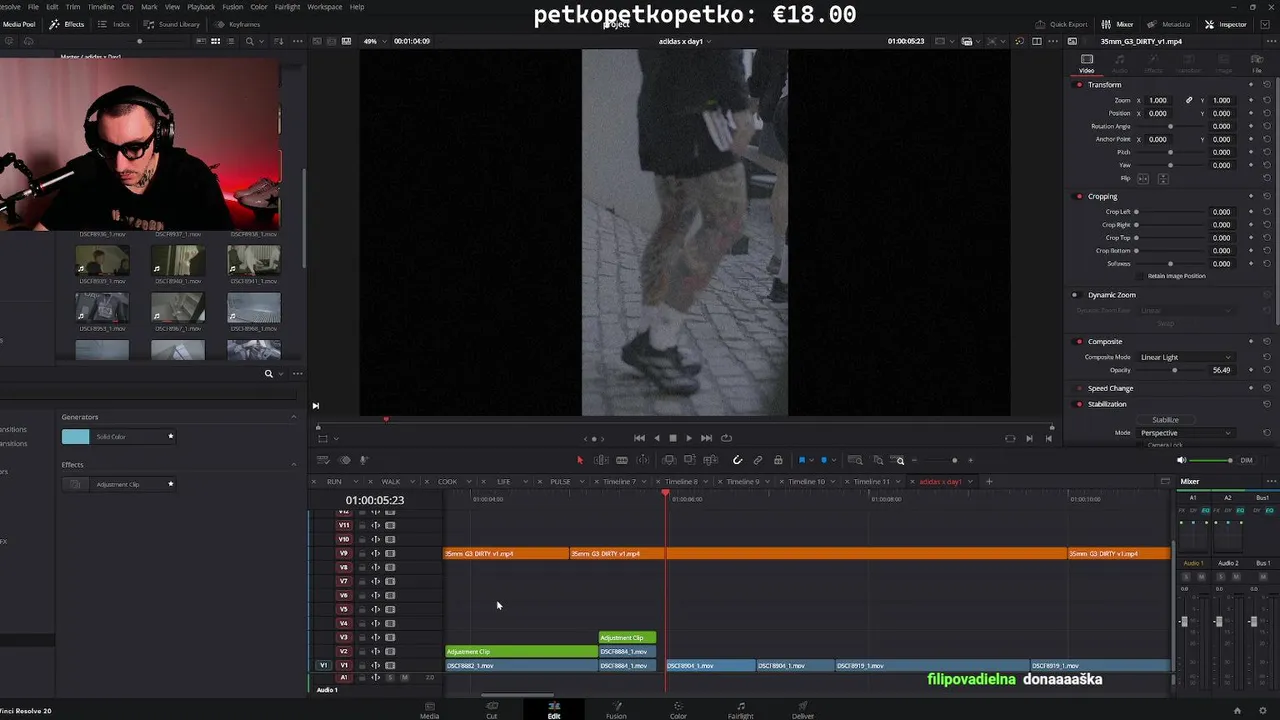The image size is (1280, 720).
Task: Switch to Timeline 10 tab
Action: 806,482
